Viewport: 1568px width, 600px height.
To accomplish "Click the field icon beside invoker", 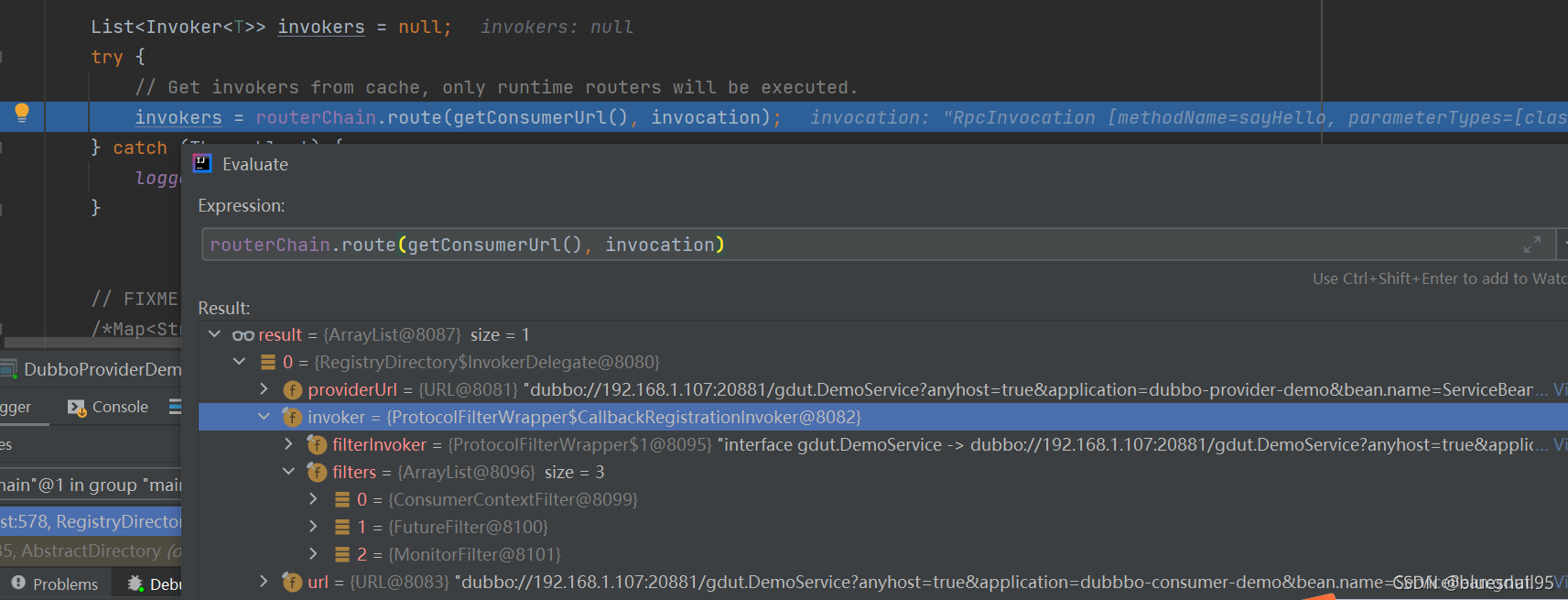I will (293, 418).
